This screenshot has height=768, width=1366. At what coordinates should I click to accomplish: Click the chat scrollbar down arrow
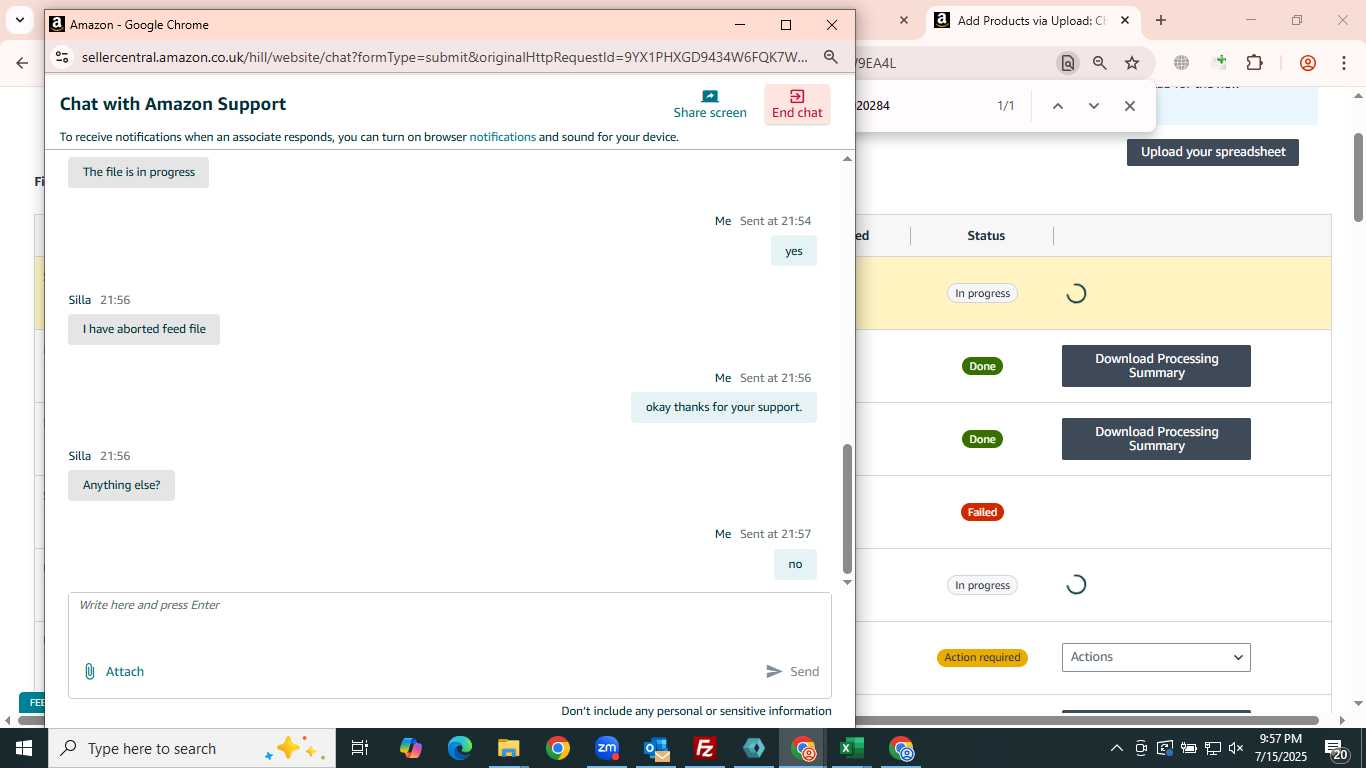point(847,582)
